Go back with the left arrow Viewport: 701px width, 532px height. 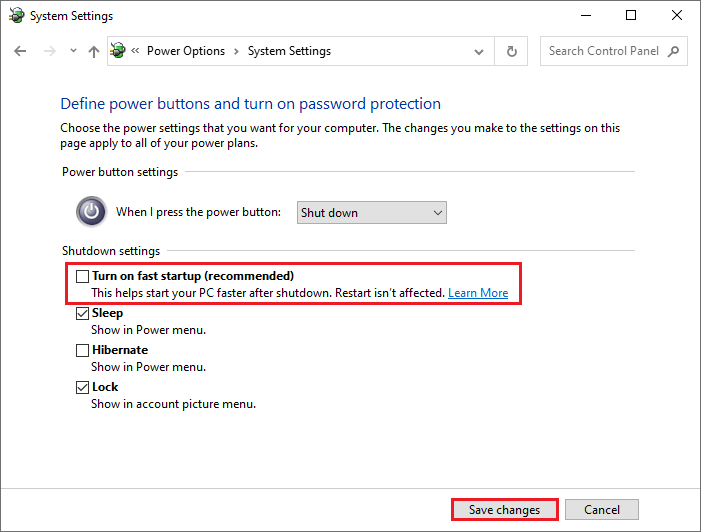pyautogui.click(x=20, y=51)
